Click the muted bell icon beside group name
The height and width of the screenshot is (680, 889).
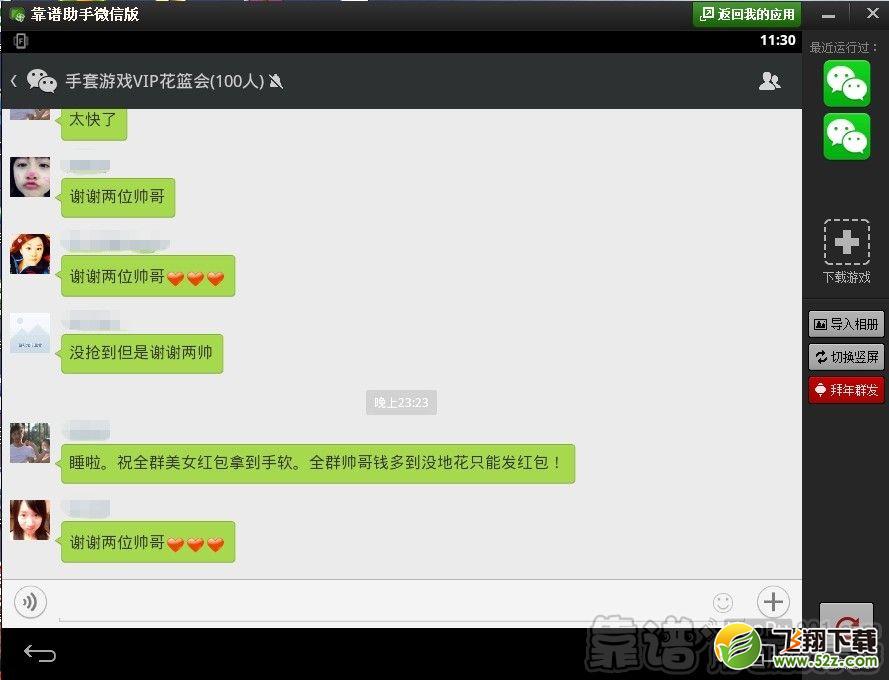(276, 82)
